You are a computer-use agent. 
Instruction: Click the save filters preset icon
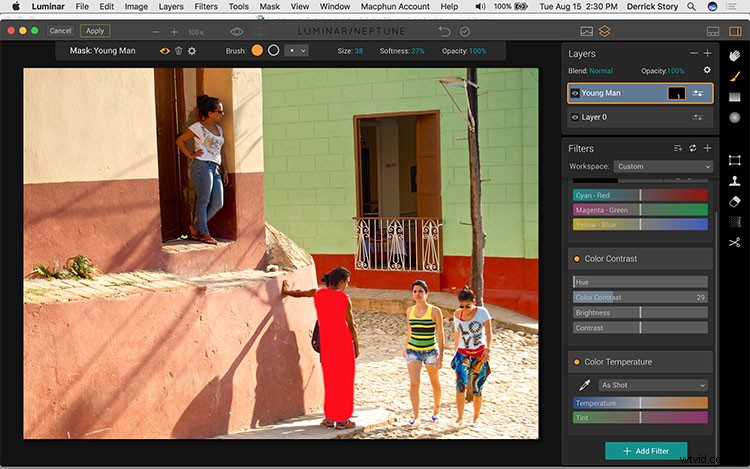[678, 148]
